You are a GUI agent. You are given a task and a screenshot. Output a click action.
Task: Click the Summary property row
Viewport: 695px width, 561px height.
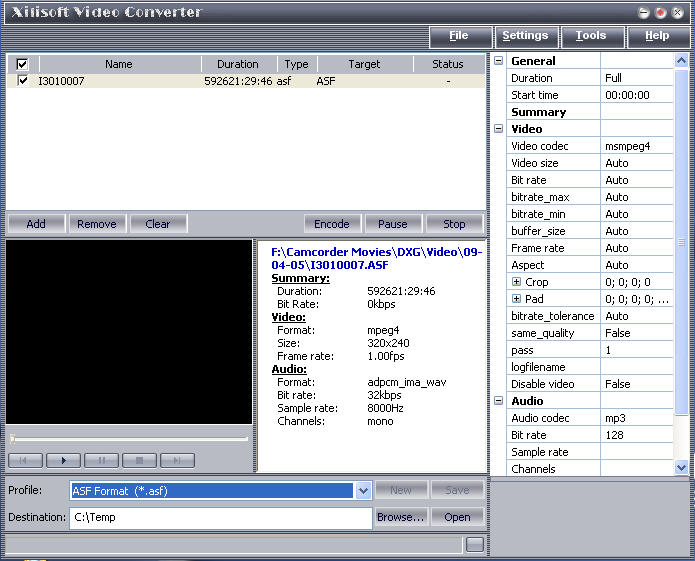click(x=590, y=112)
